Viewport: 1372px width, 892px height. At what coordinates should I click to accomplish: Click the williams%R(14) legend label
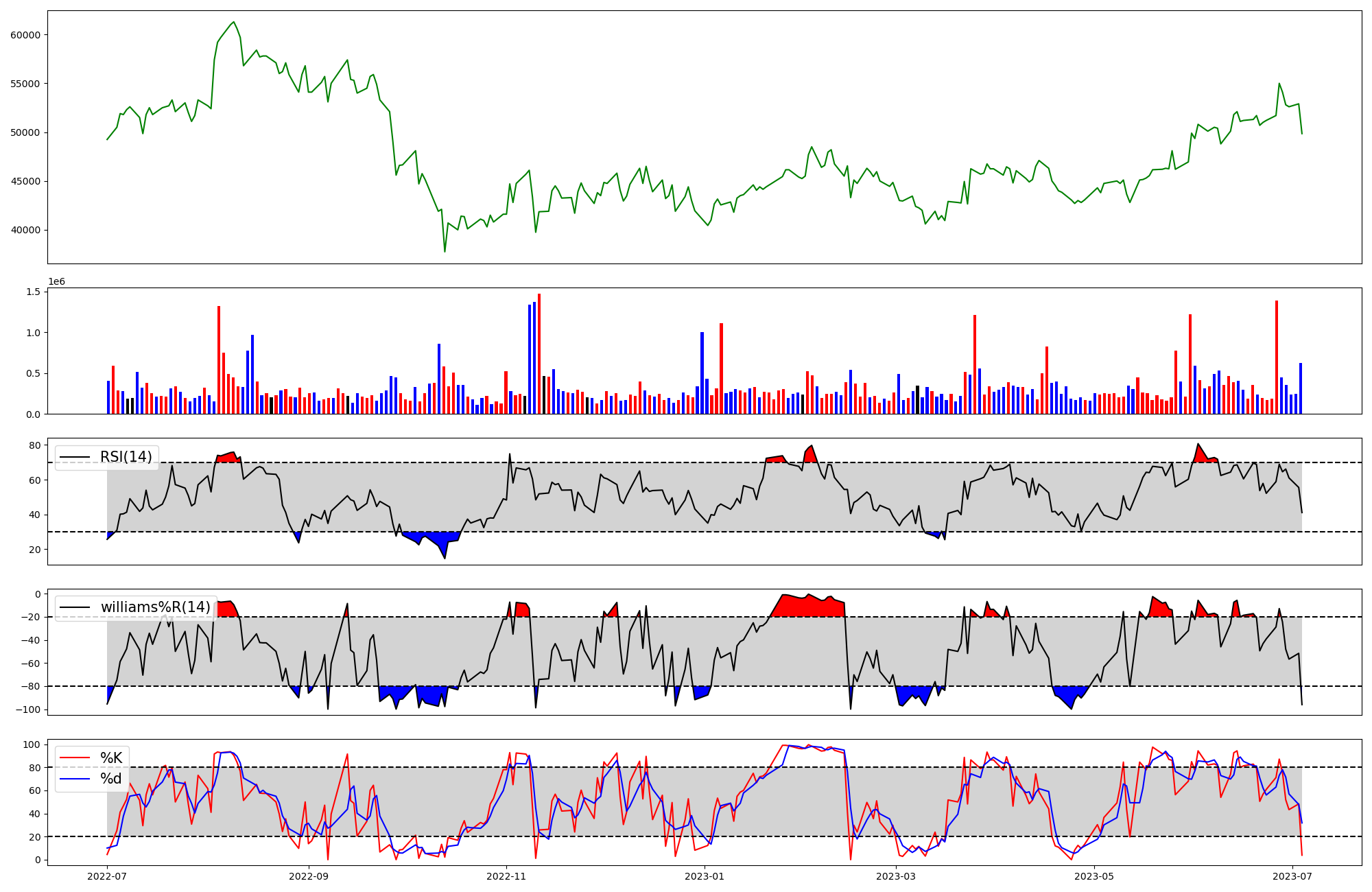[155, 607]
